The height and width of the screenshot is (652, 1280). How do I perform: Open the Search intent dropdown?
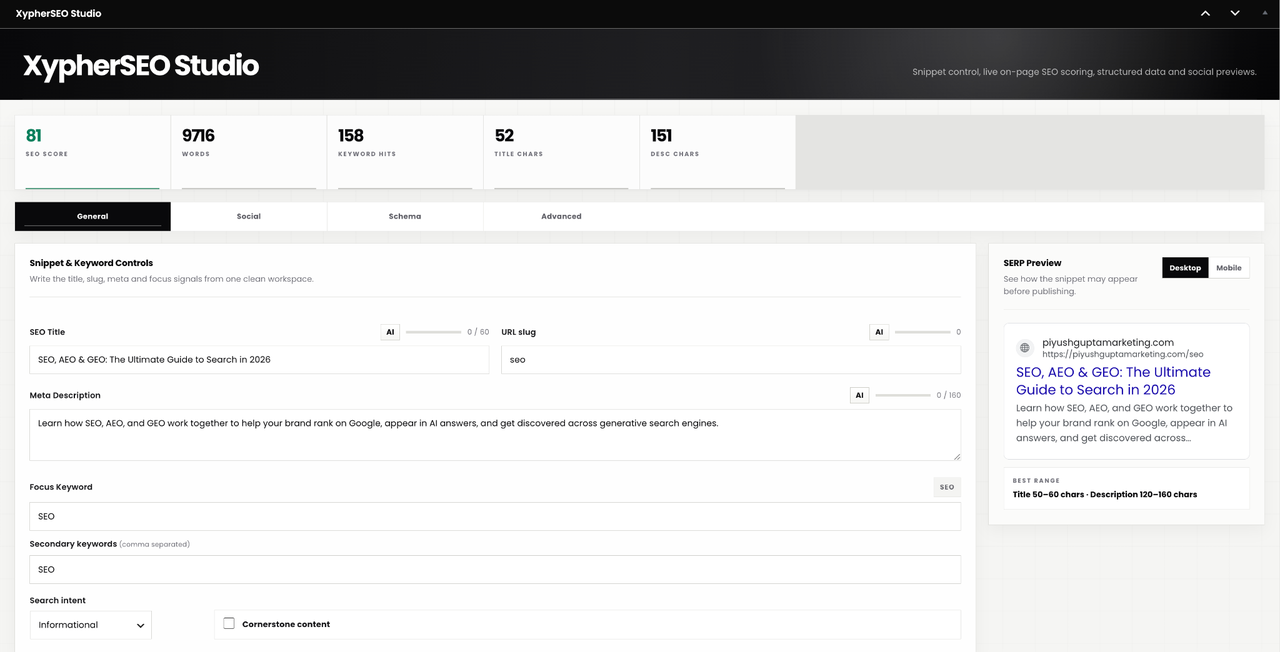90,625
